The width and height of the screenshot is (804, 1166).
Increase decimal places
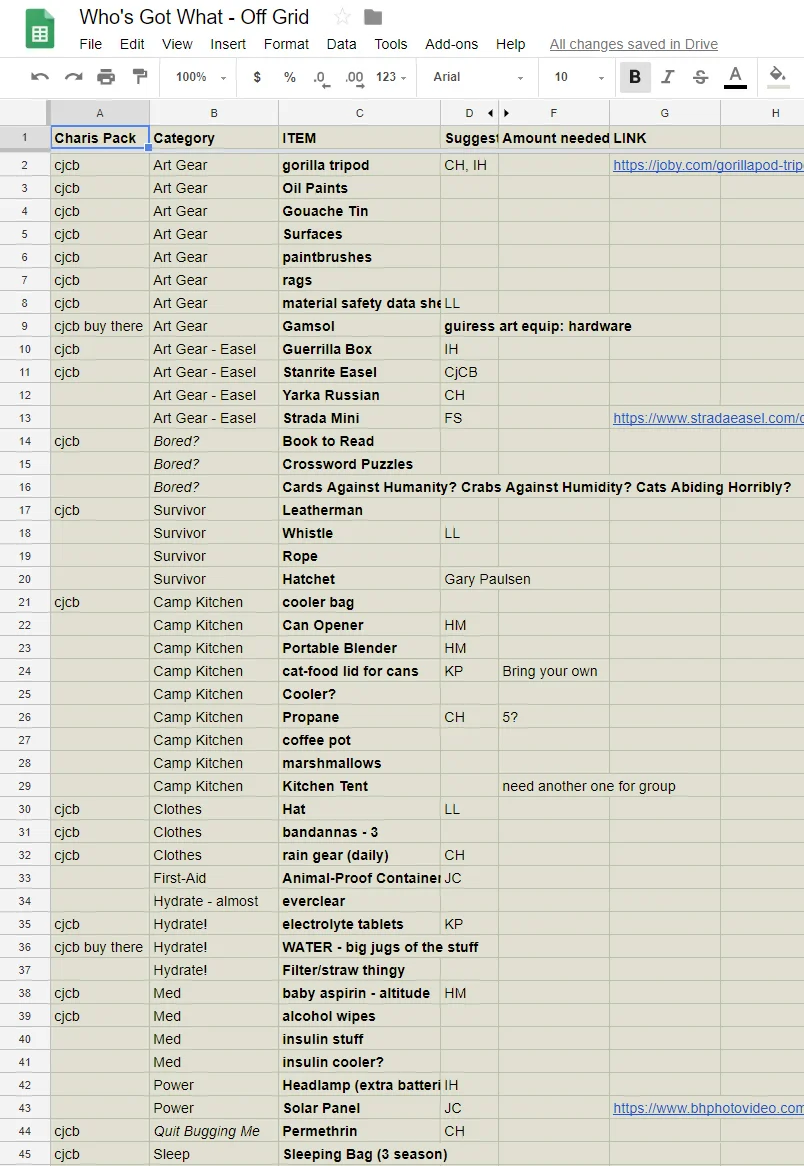point(355,78)
